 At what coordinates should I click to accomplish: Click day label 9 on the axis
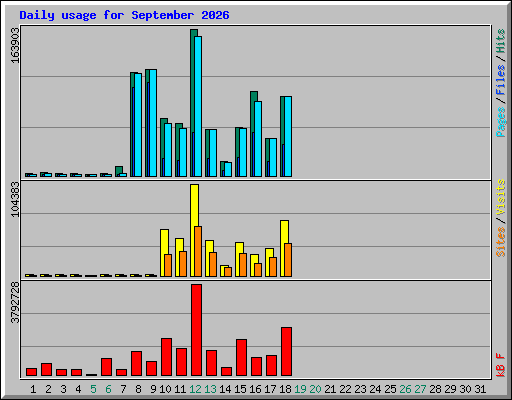click(x=153, y=389)
